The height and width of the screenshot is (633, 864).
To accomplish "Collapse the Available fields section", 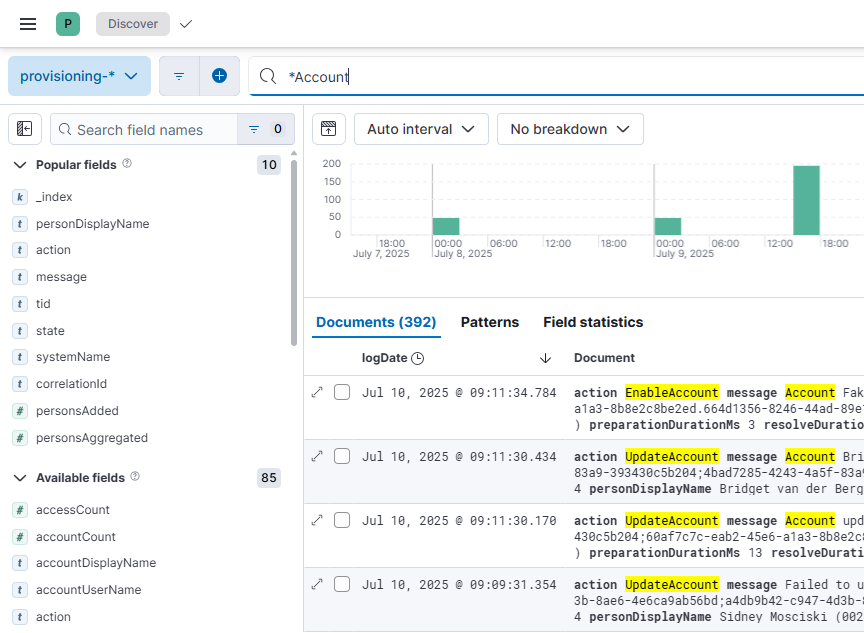I will (20, 478).
